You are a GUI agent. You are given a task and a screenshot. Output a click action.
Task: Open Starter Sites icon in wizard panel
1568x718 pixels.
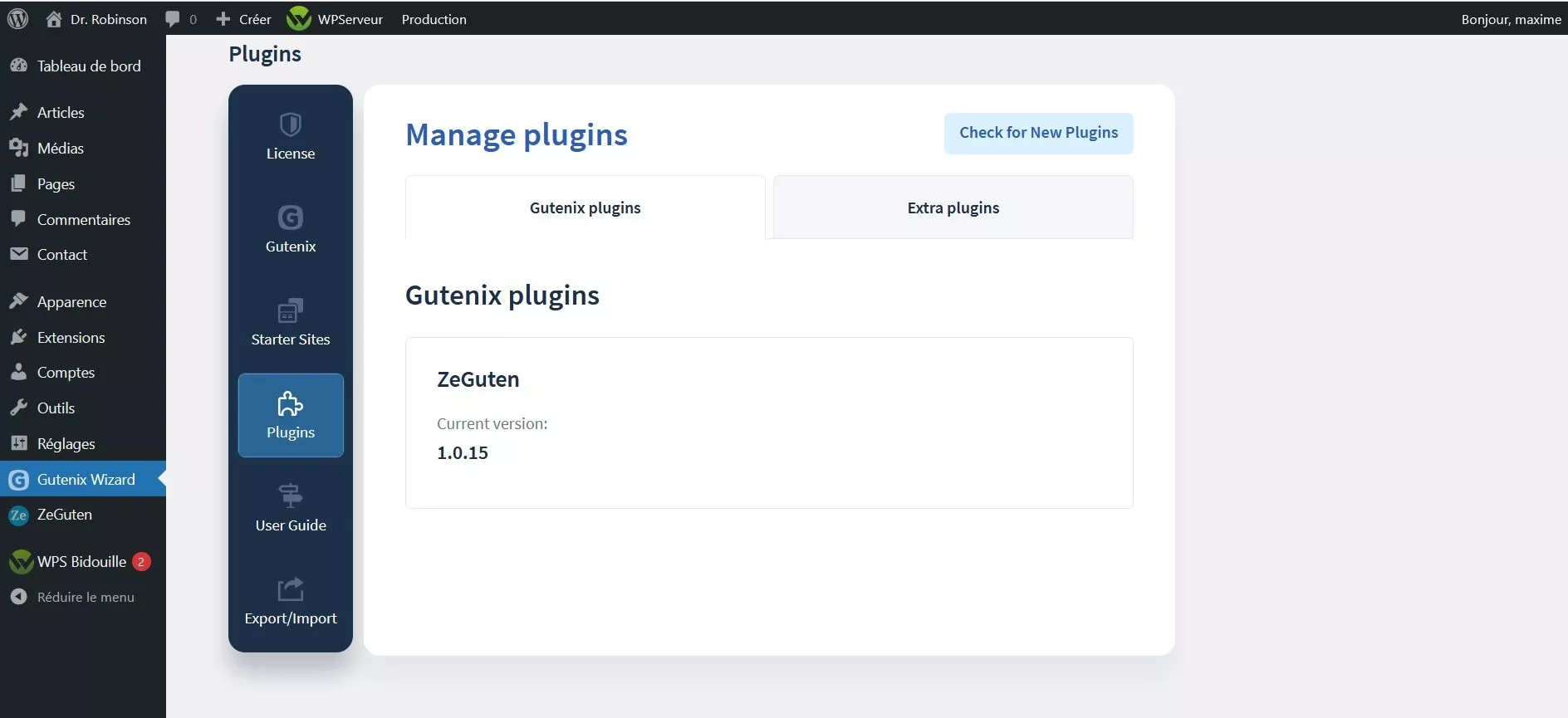pyautogui.click(x=291, y=310)
